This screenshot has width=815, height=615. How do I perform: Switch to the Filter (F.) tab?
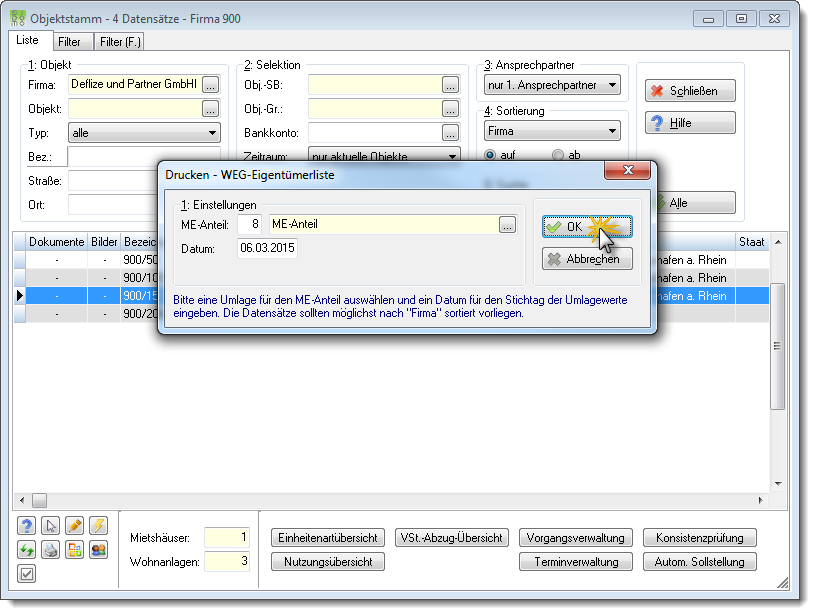(x=120, y=42)
